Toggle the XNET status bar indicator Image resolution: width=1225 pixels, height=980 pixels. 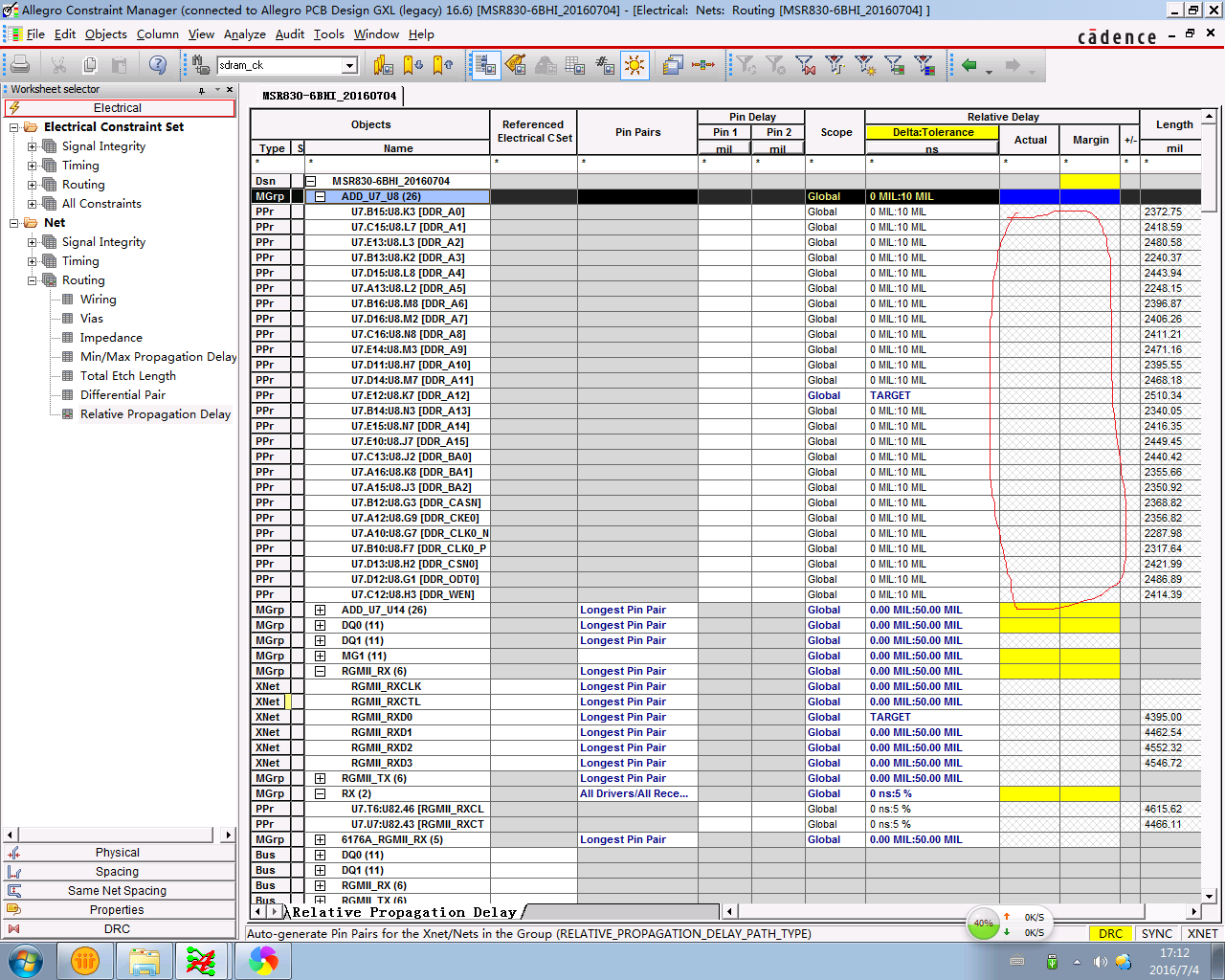pyautogui.click(x=1202, y=933)
